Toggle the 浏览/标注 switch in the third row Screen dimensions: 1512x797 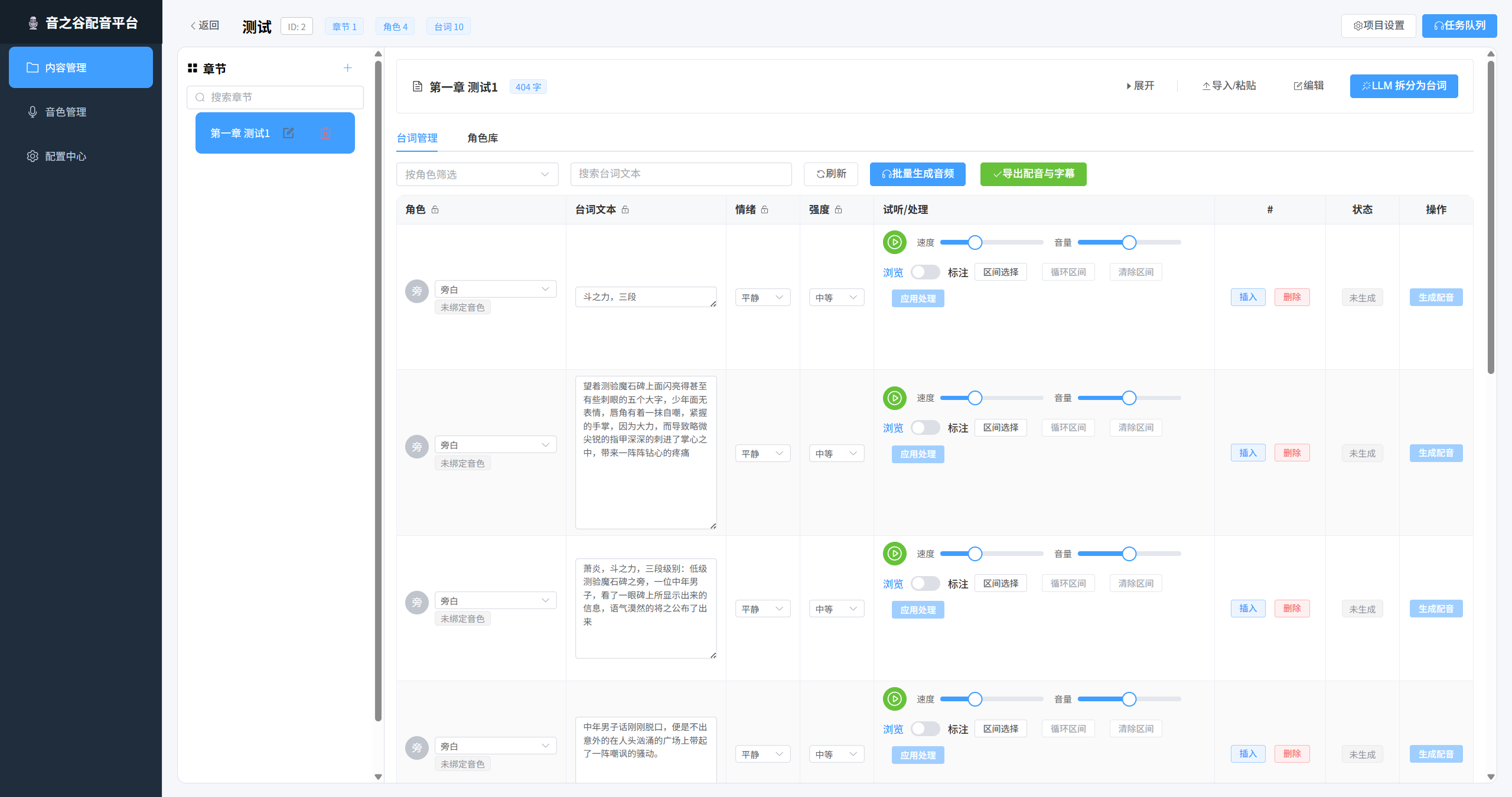tap(924, 584)
